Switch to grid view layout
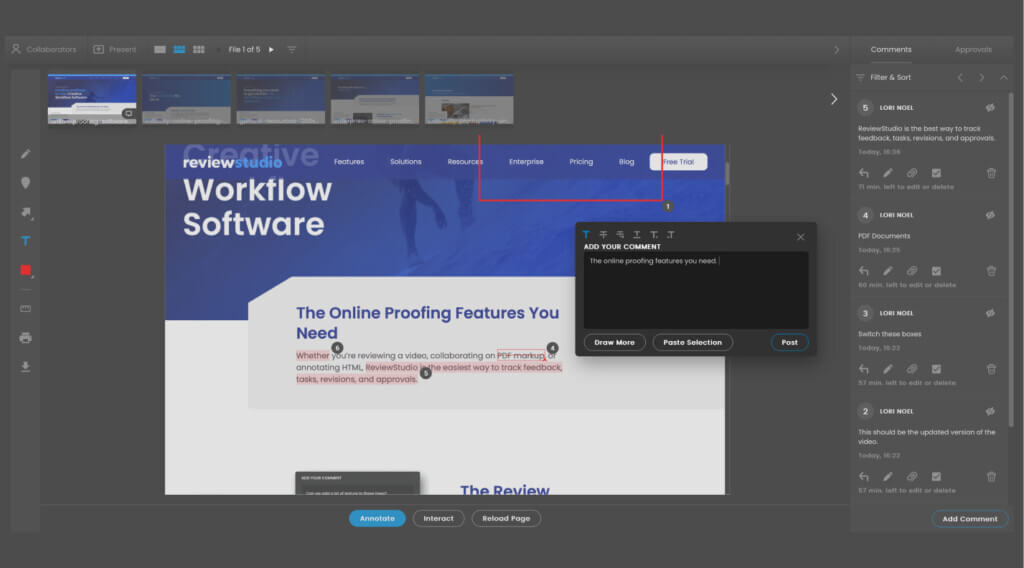 (199, 50)
